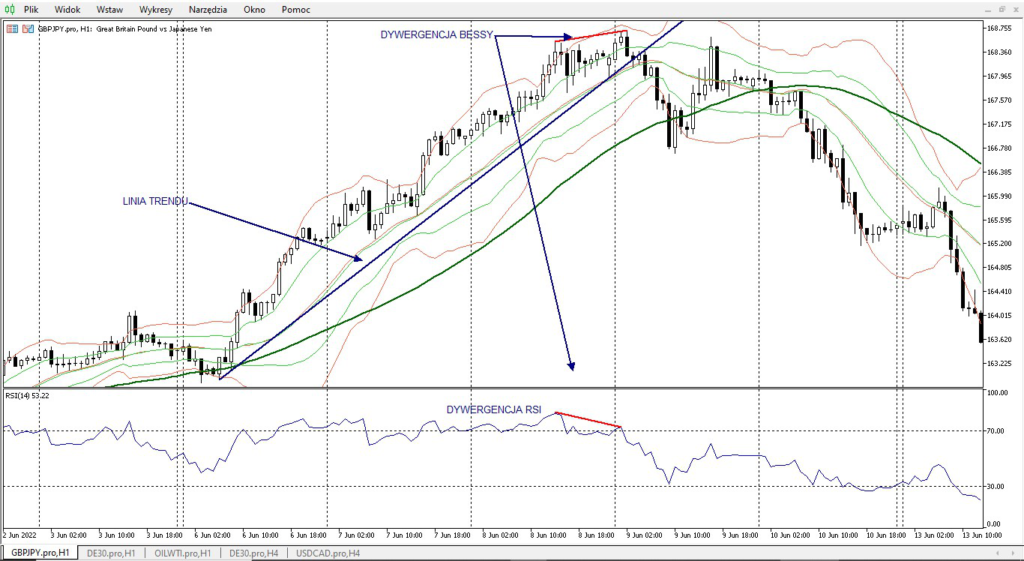Click the first chart panel icon

[x=10, y=29]
